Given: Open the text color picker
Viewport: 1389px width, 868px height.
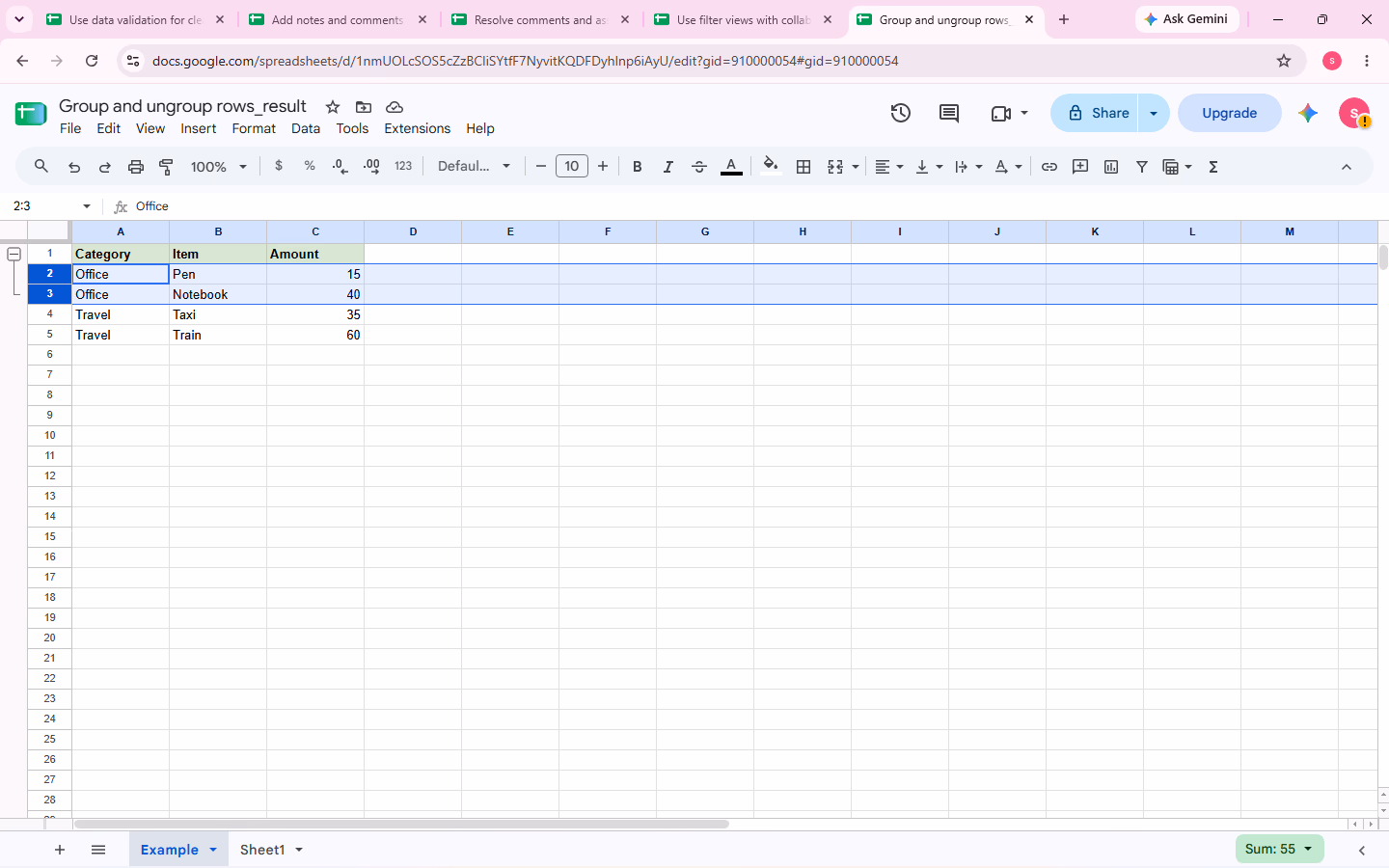Looking at the screenshot, I should (x=731, y=167).
